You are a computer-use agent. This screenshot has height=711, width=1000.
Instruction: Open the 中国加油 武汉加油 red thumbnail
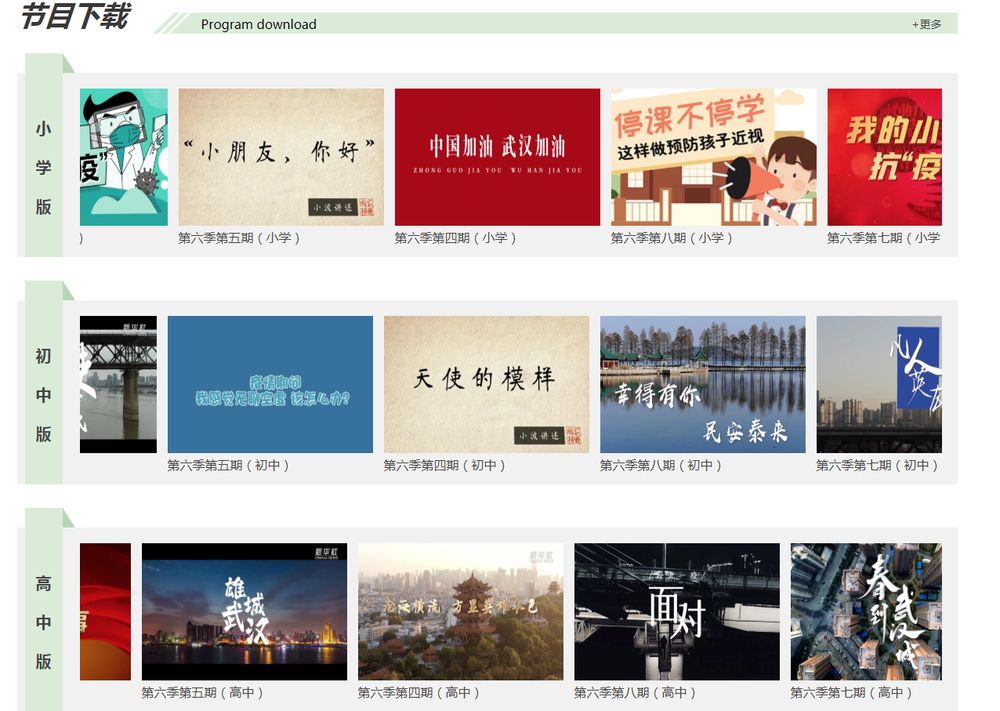point(497,157)
